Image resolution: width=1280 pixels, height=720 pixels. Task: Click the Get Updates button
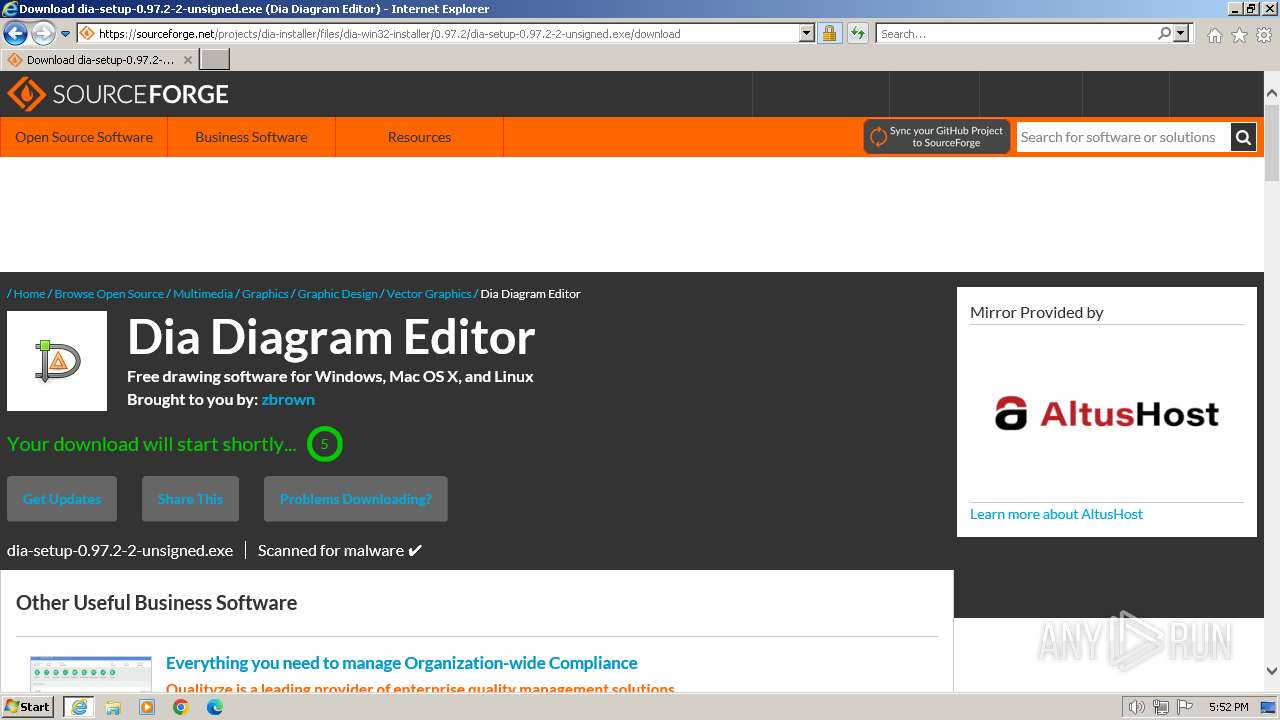pyautogui.click(x=62, y=499)
